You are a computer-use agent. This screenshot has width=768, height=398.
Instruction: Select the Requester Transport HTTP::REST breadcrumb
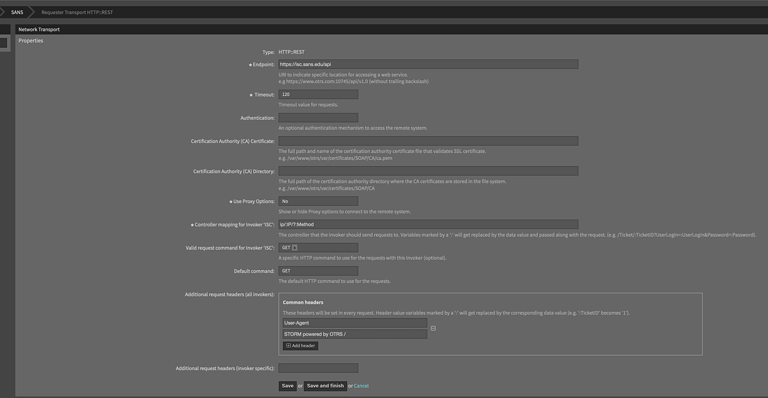pos(77,12)
